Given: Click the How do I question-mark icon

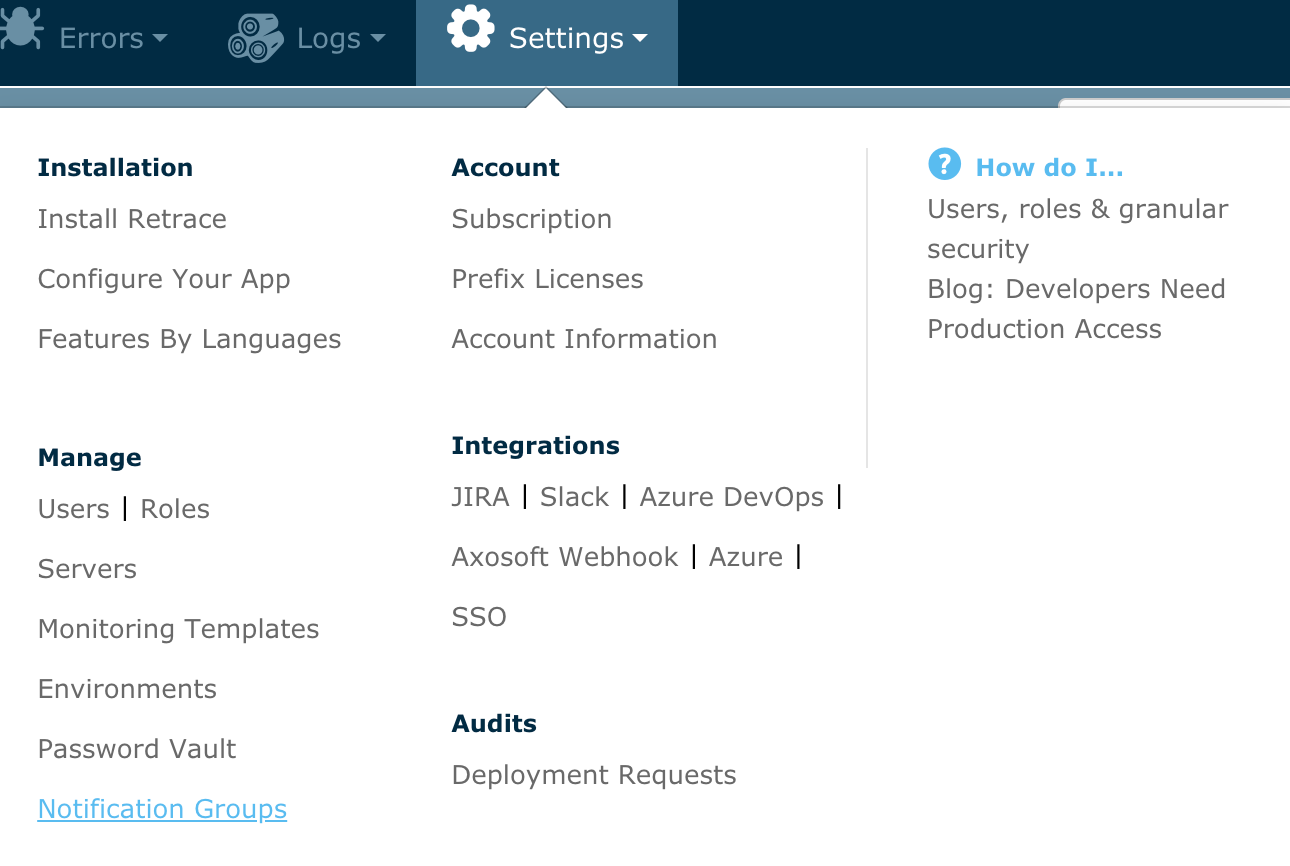Looking at the screenshot, I should [x=944, y=164].
